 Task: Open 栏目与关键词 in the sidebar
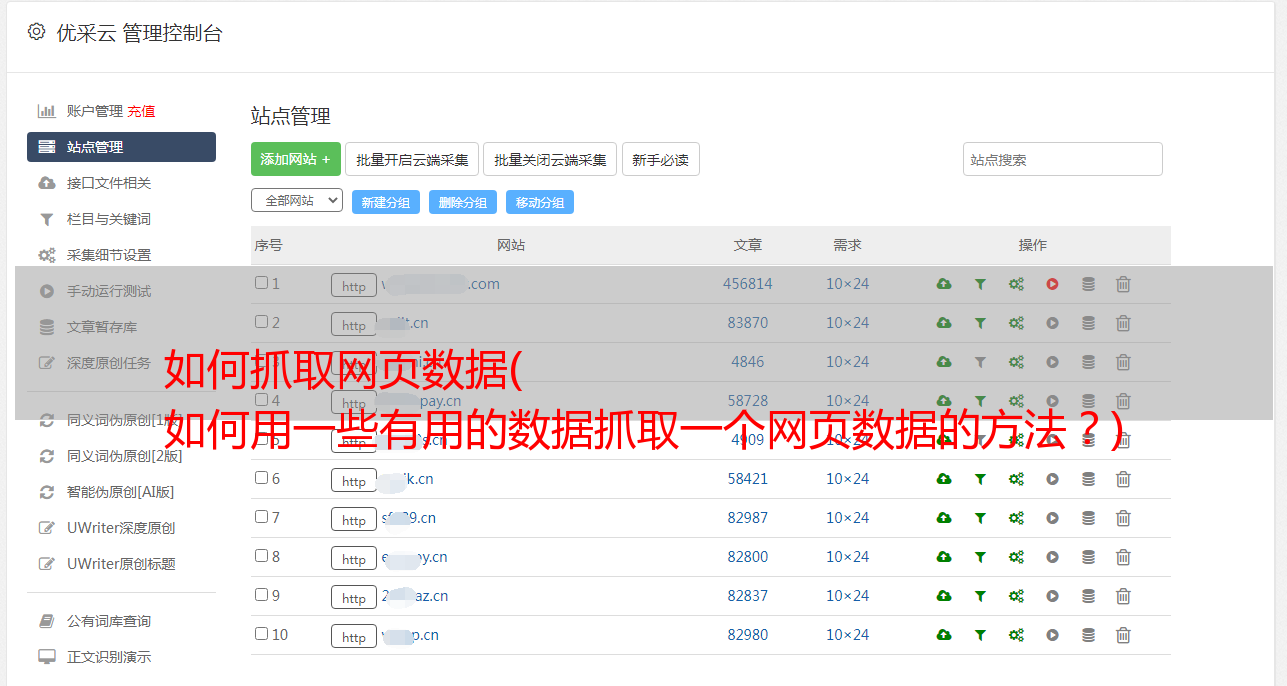(x=109, y=219)
